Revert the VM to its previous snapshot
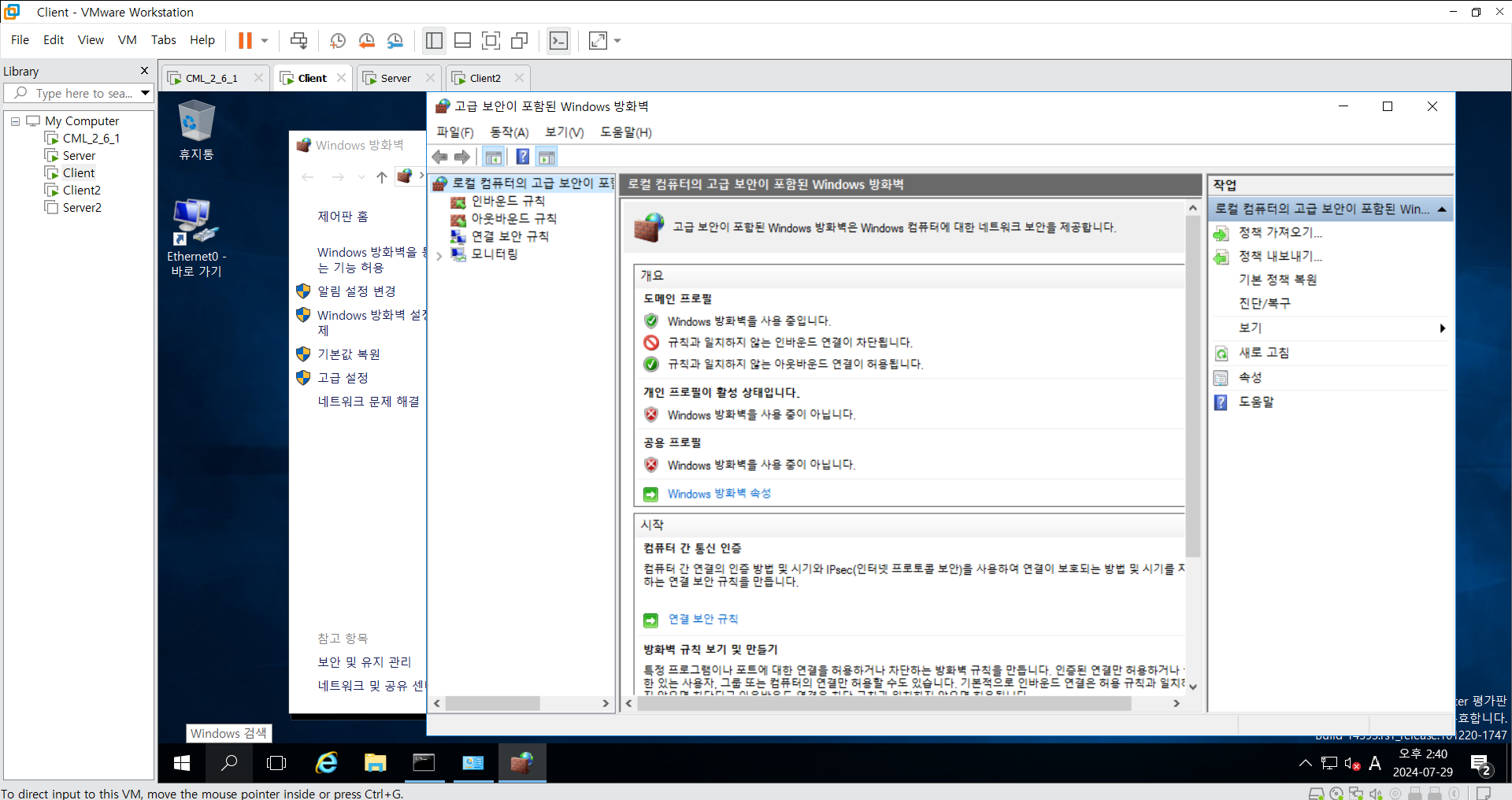1512x800 pixels. (366, 40)
